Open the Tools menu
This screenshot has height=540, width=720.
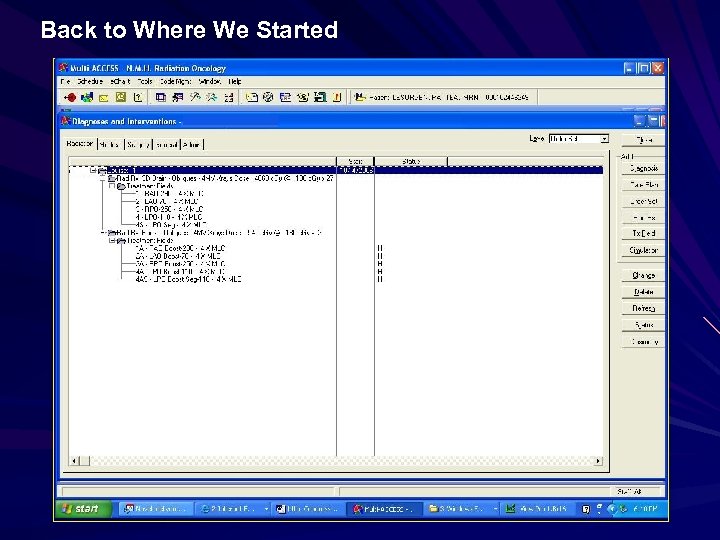coord(145,81)
